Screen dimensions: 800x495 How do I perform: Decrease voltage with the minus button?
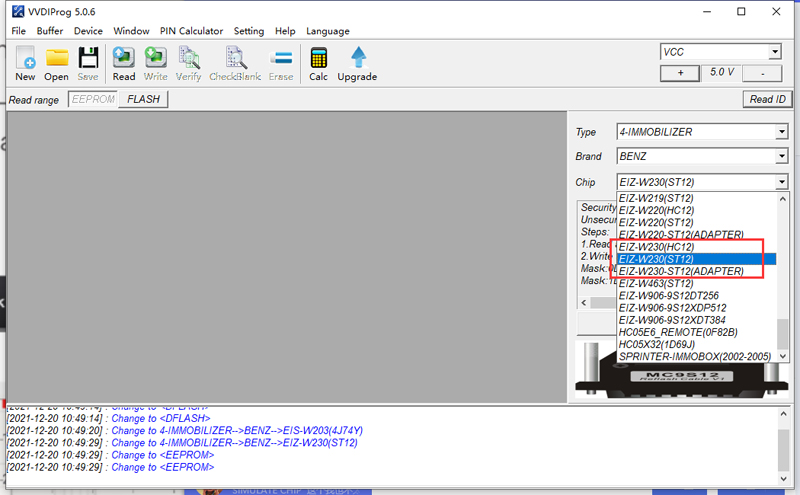coord(763,73)
